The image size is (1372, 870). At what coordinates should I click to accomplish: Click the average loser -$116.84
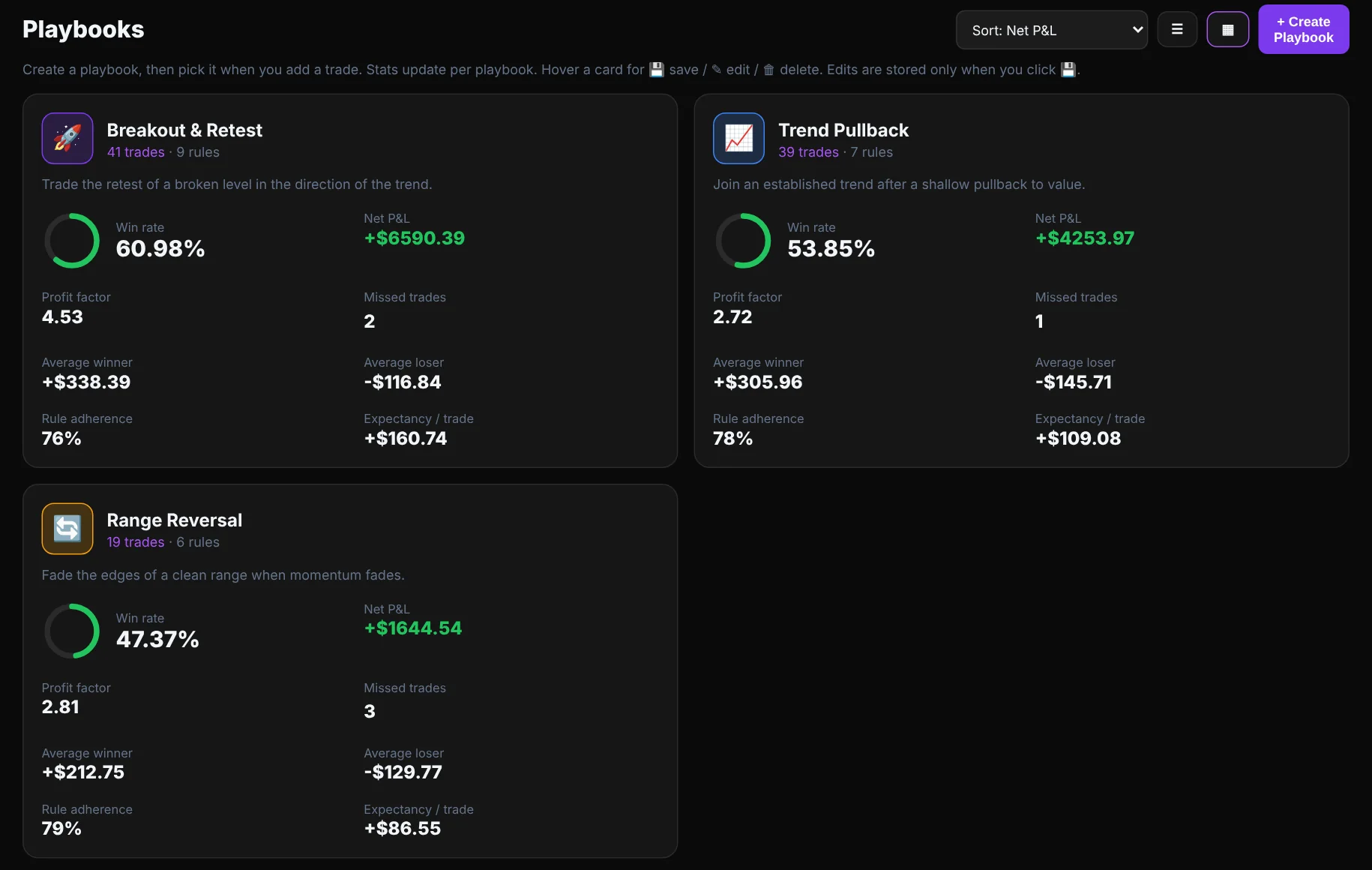click(403, 382)
